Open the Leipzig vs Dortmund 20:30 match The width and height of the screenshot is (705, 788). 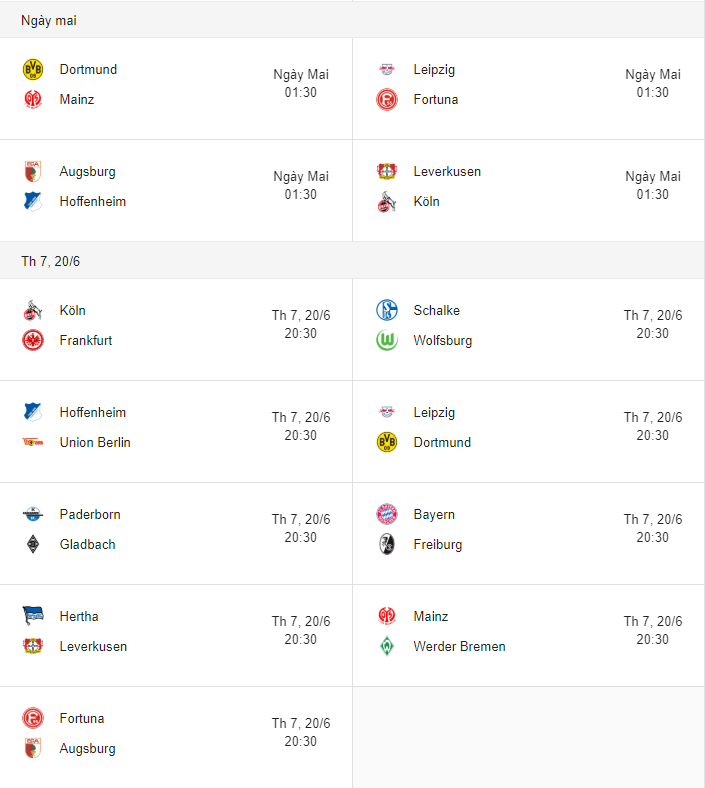[x=529, y=432]
